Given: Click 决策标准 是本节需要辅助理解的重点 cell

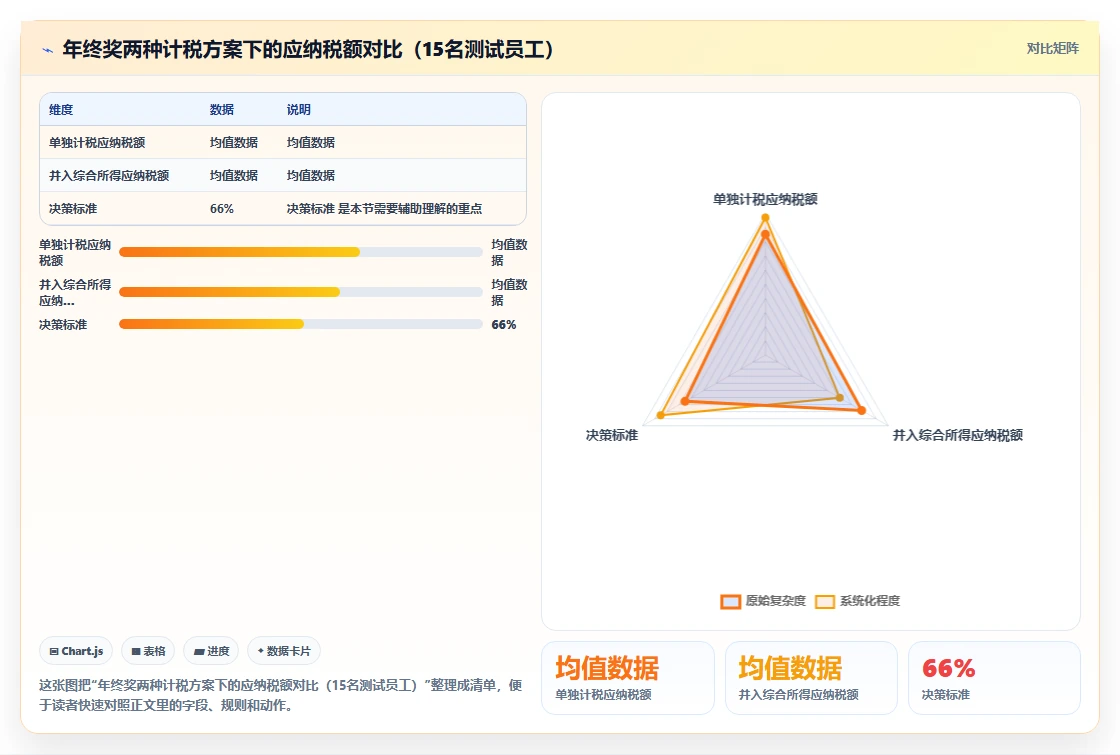Looking at the screenshot, I should 384,209.
